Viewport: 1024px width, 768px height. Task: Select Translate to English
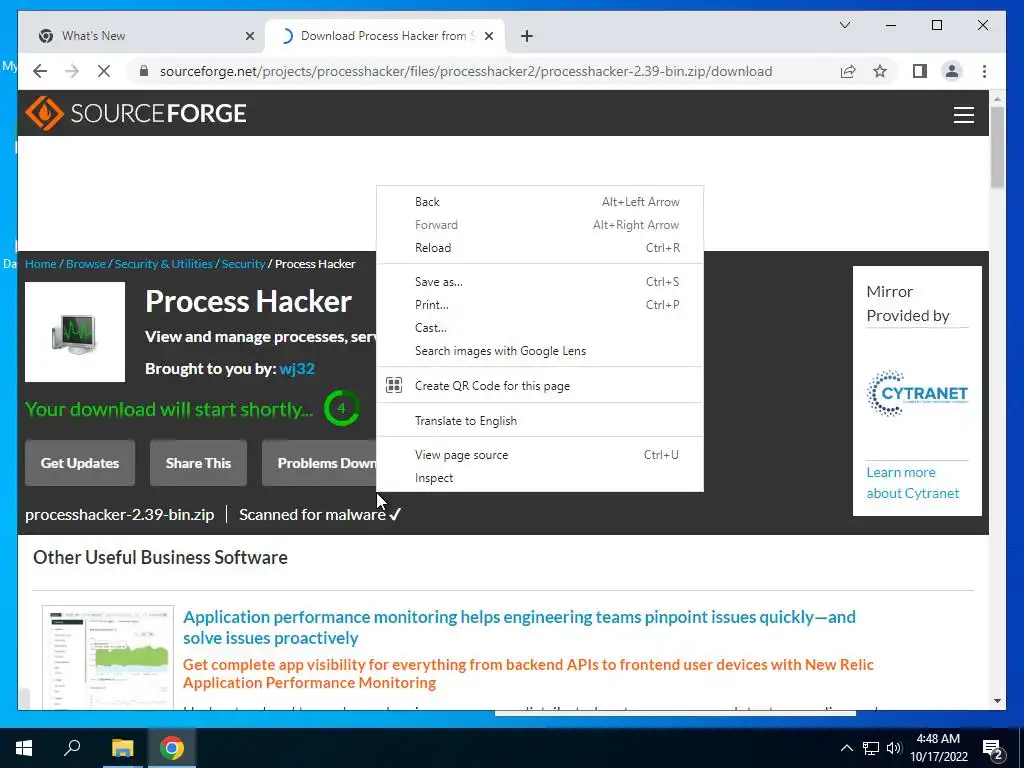tap(540, 421)
